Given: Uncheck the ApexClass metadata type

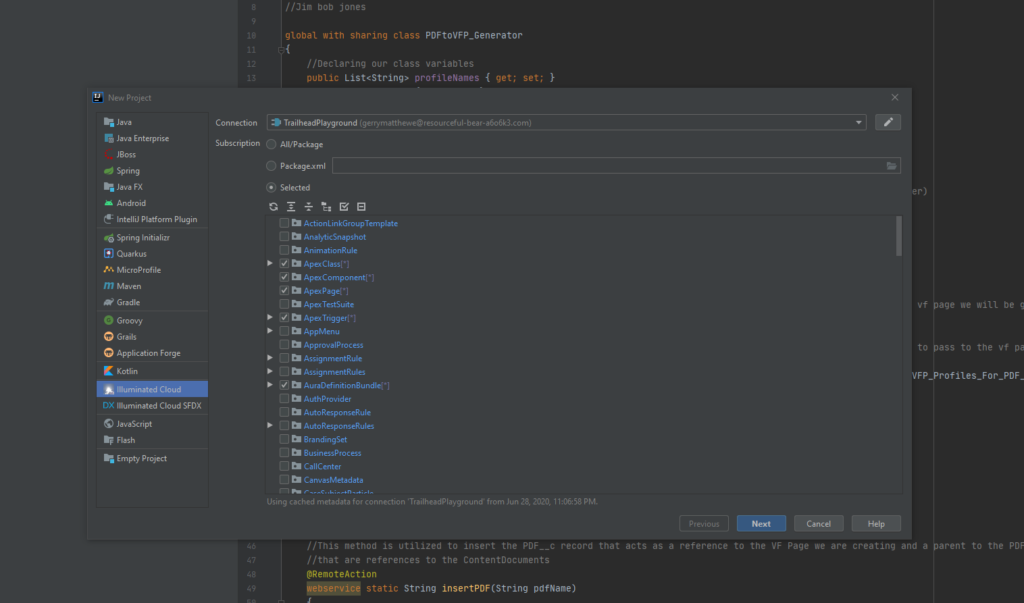Looking at the screenshot, I should (x=283, y=263).
